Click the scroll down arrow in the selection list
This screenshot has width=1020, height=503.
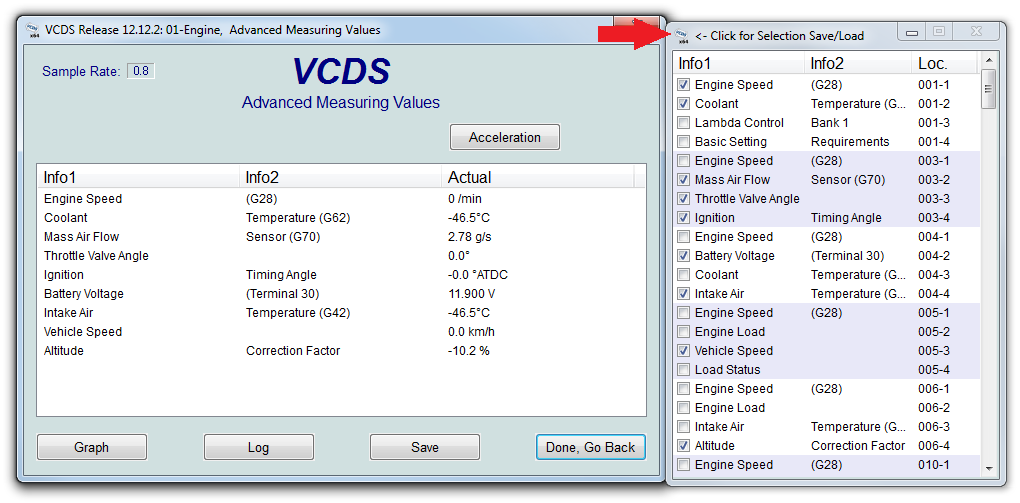988,467
